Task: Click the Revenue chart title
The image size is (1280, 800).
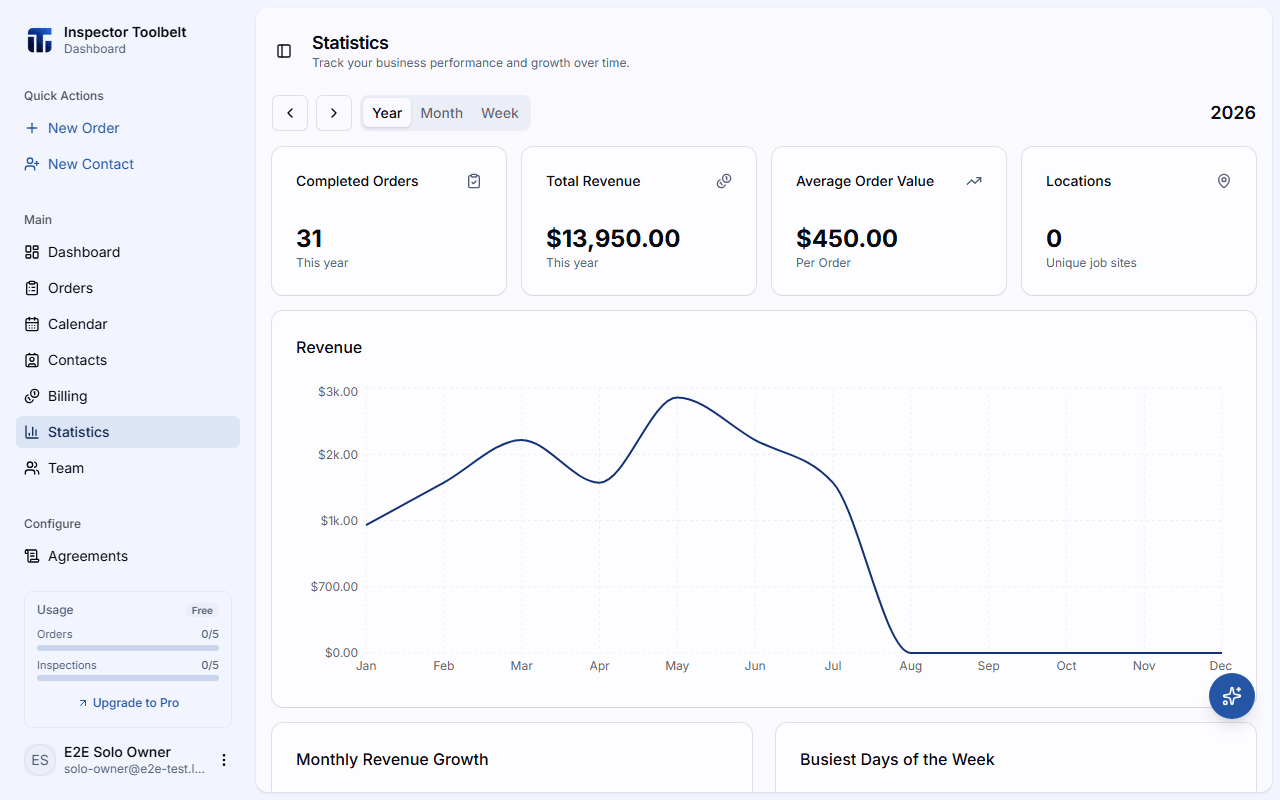Action: tap(329, 348)
